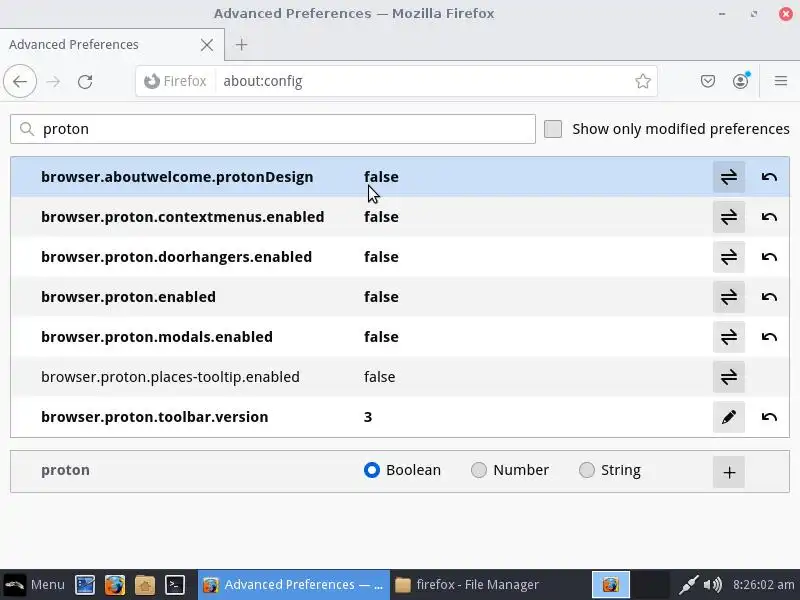The image size is (800, 600).
Task: Click browser.proton.places-tooltip.enabled preference name
Action: click(x=170, y=377)
